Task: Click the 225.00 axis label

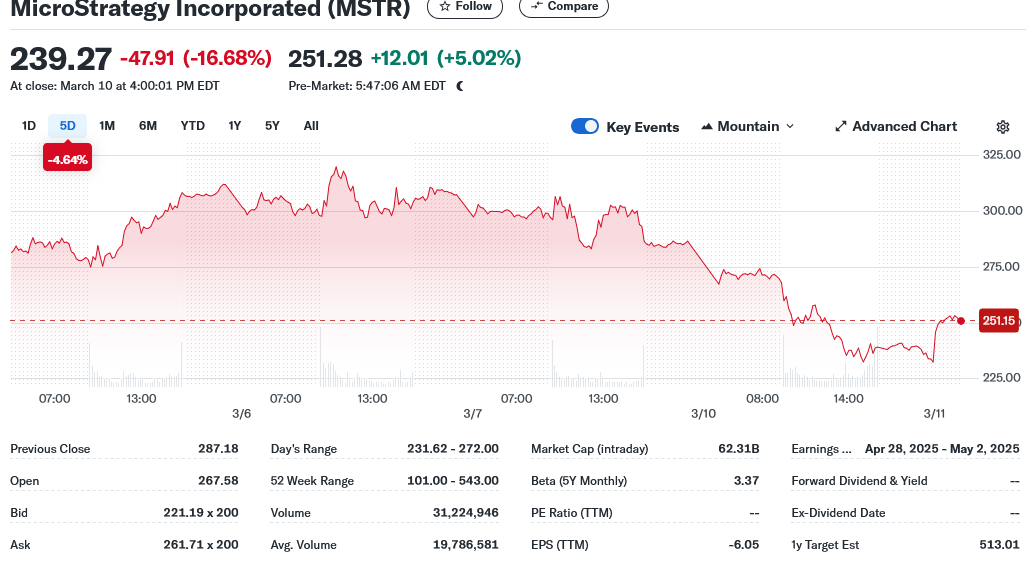Action: coord(1001,378)
